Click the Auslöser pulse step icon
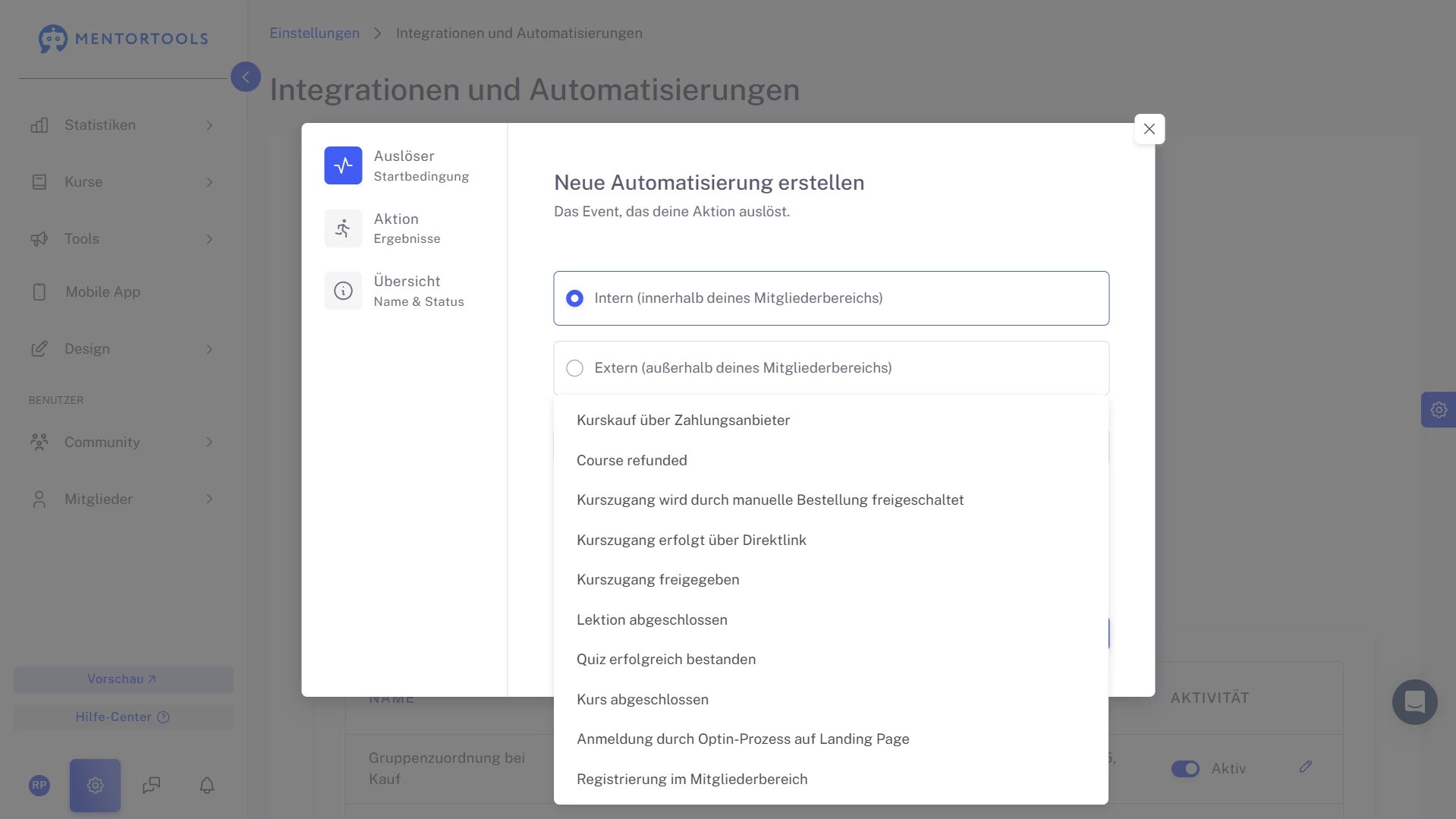Viewport: 1456px width, 819px height. click(343, 165)
